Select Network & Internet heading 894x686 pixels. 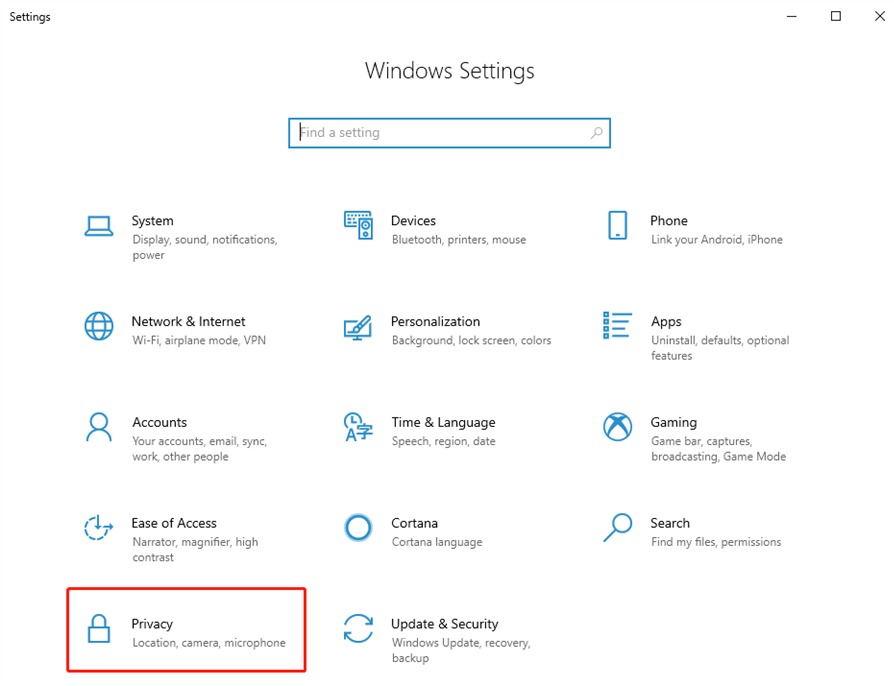click(188, 322)
